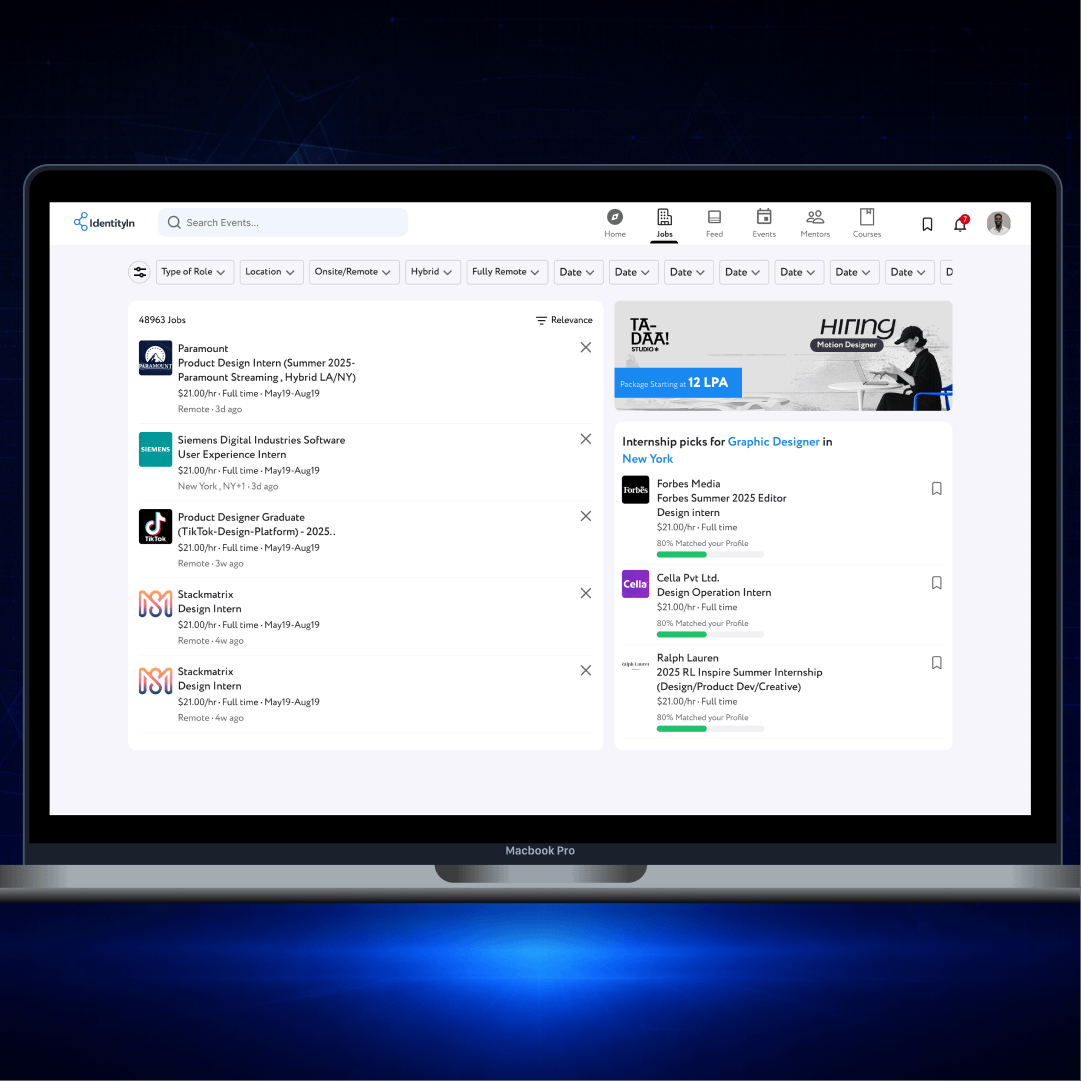
Task: Open the Mentors tab
Action: click(x=816, y=223)
